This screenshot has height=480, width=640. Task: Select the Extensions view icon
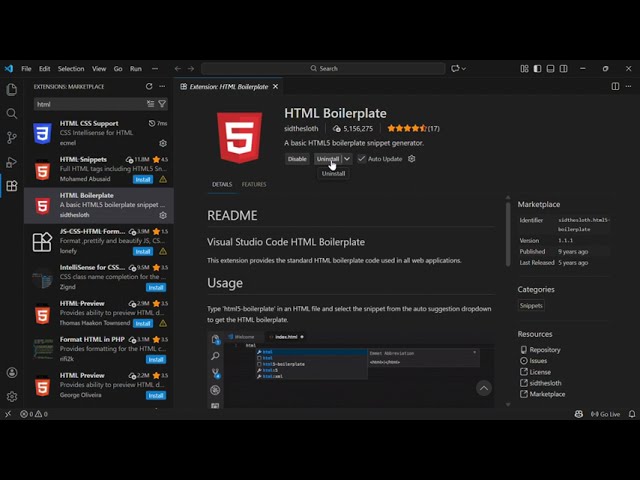coord(12,186)
